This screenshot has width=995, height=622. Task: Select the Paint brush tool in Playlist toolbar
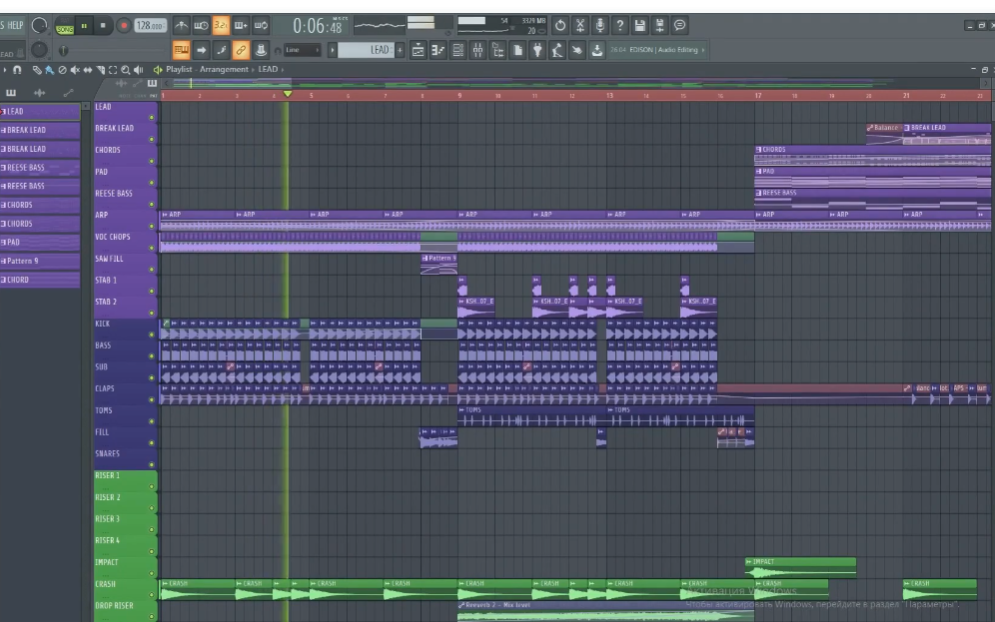[48, 69]
